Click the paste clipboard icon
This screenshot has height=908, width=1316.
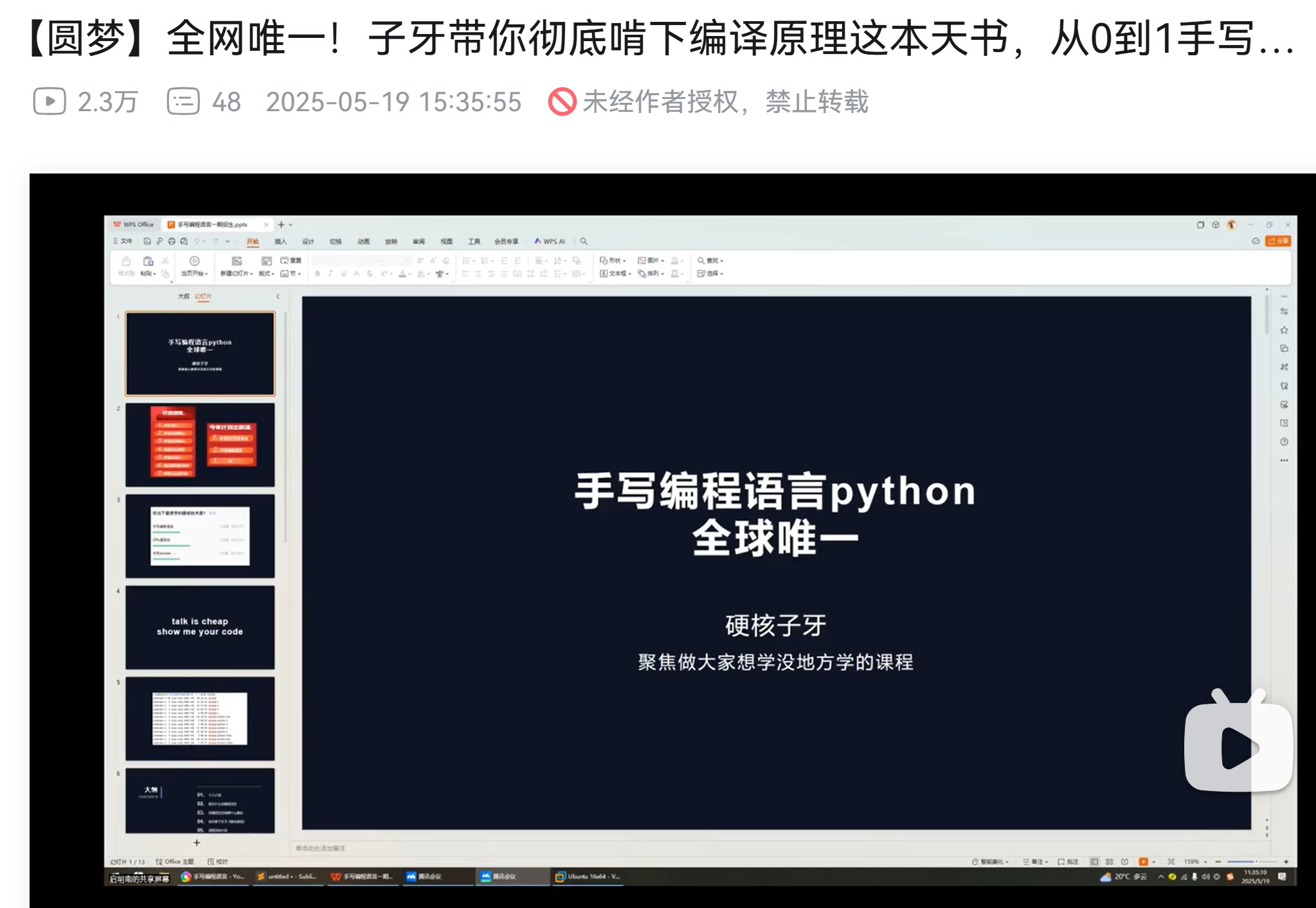coord(148,261)
